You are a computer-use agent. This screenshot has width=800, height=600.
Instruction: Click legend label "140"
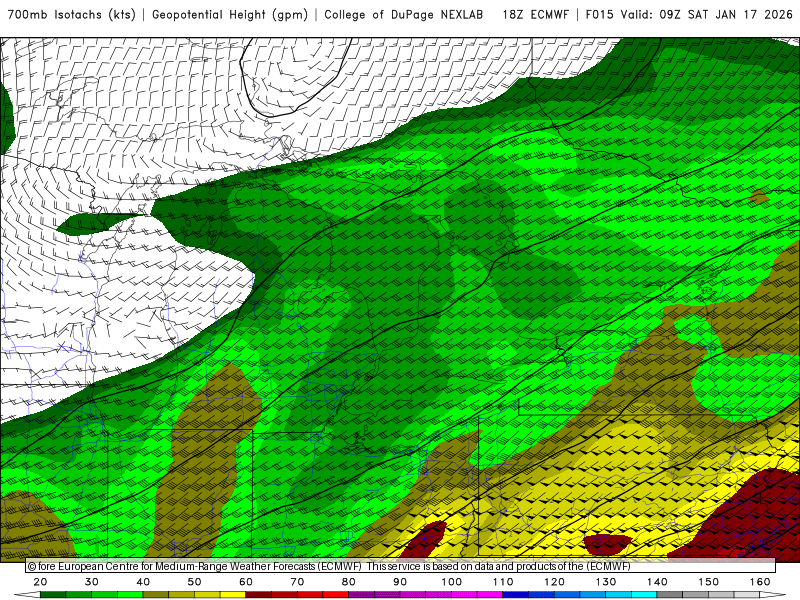tap(657, 582)
